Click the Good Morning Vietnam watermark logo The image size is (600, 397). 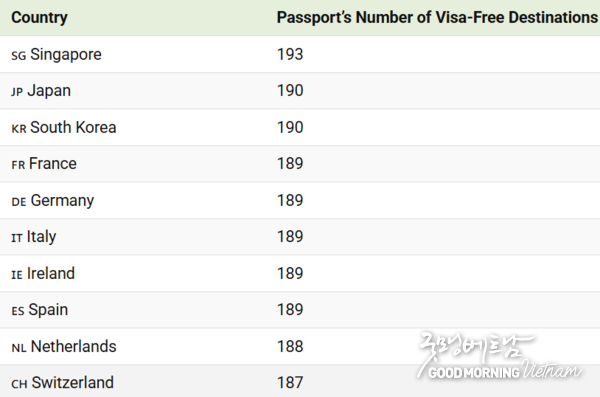coord(499,356)
